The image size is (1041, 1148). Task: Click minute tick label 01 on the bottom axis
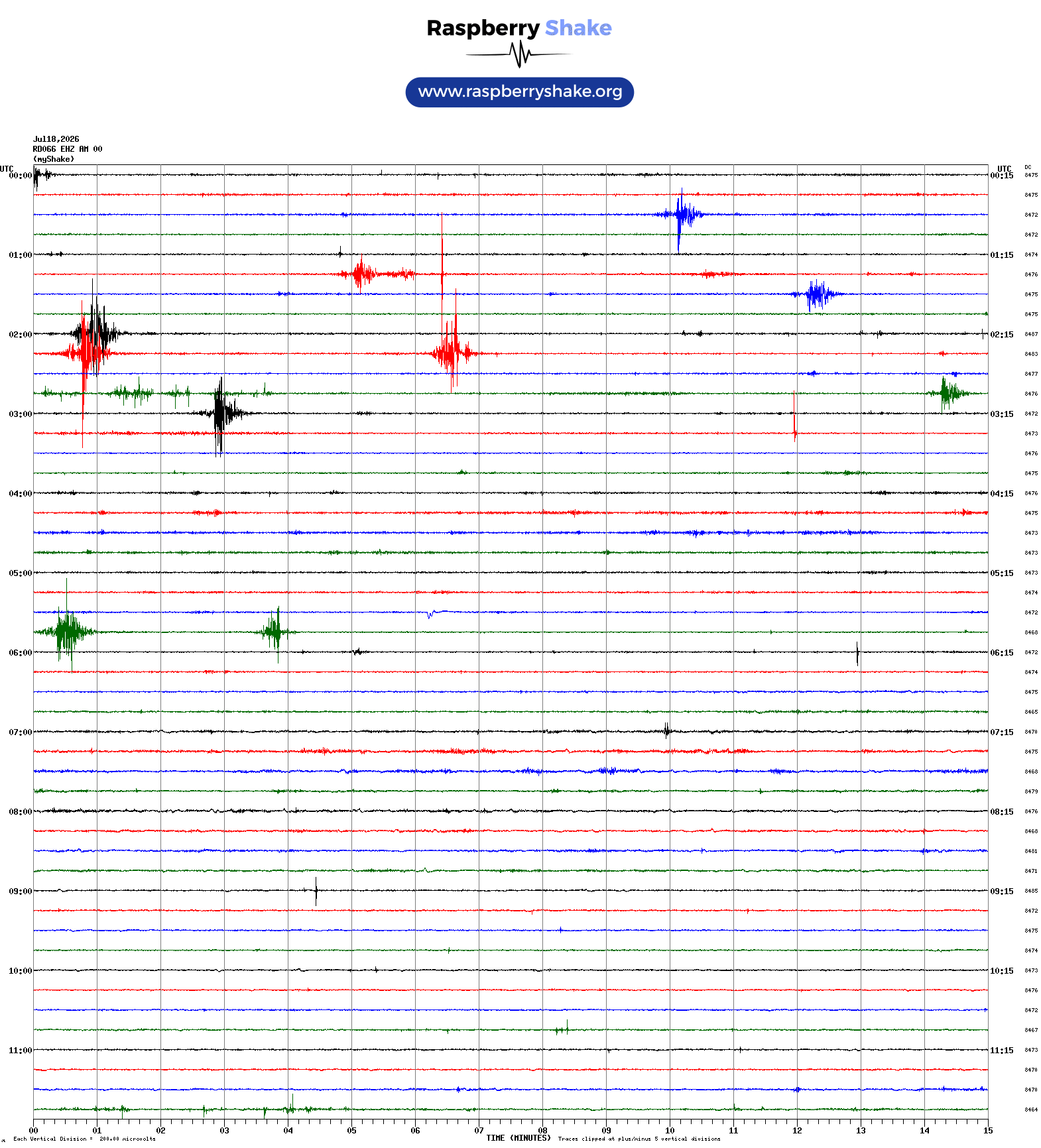[x=97, y=1131]
